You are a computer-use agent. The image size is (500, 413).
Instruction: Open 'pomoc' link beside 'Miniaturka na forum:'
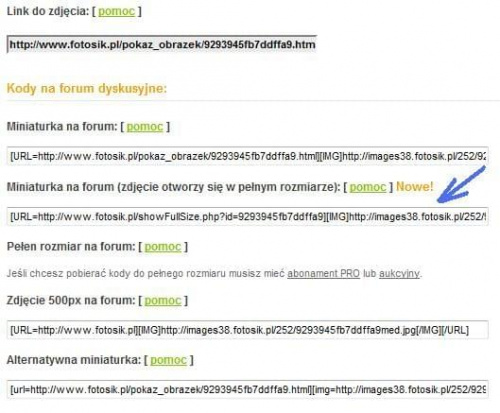(145, 127)
